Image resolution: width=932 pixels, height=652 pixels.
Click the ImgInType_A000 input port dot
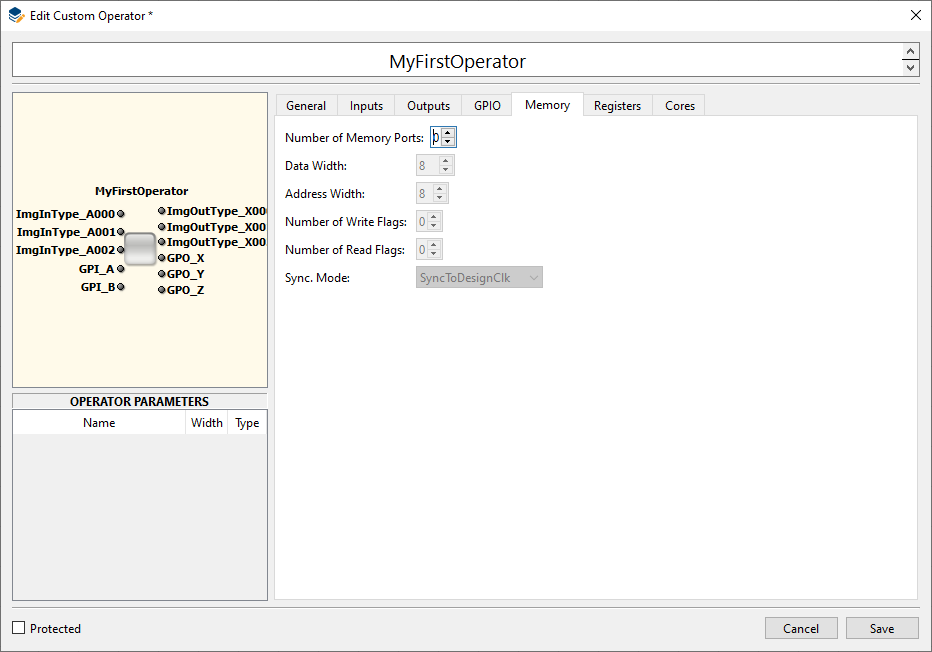click(x=121, y=214)
